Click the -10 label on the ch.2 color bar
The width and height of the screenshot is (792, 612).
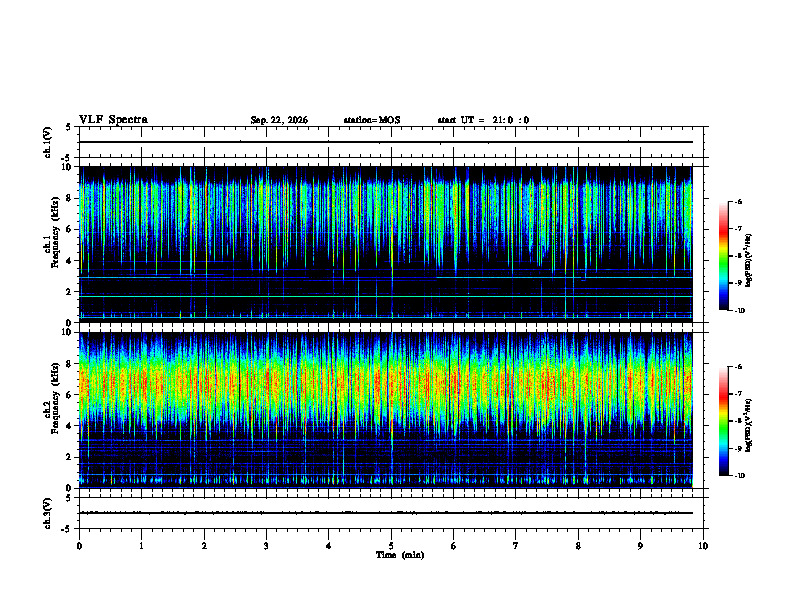[739, 476]
